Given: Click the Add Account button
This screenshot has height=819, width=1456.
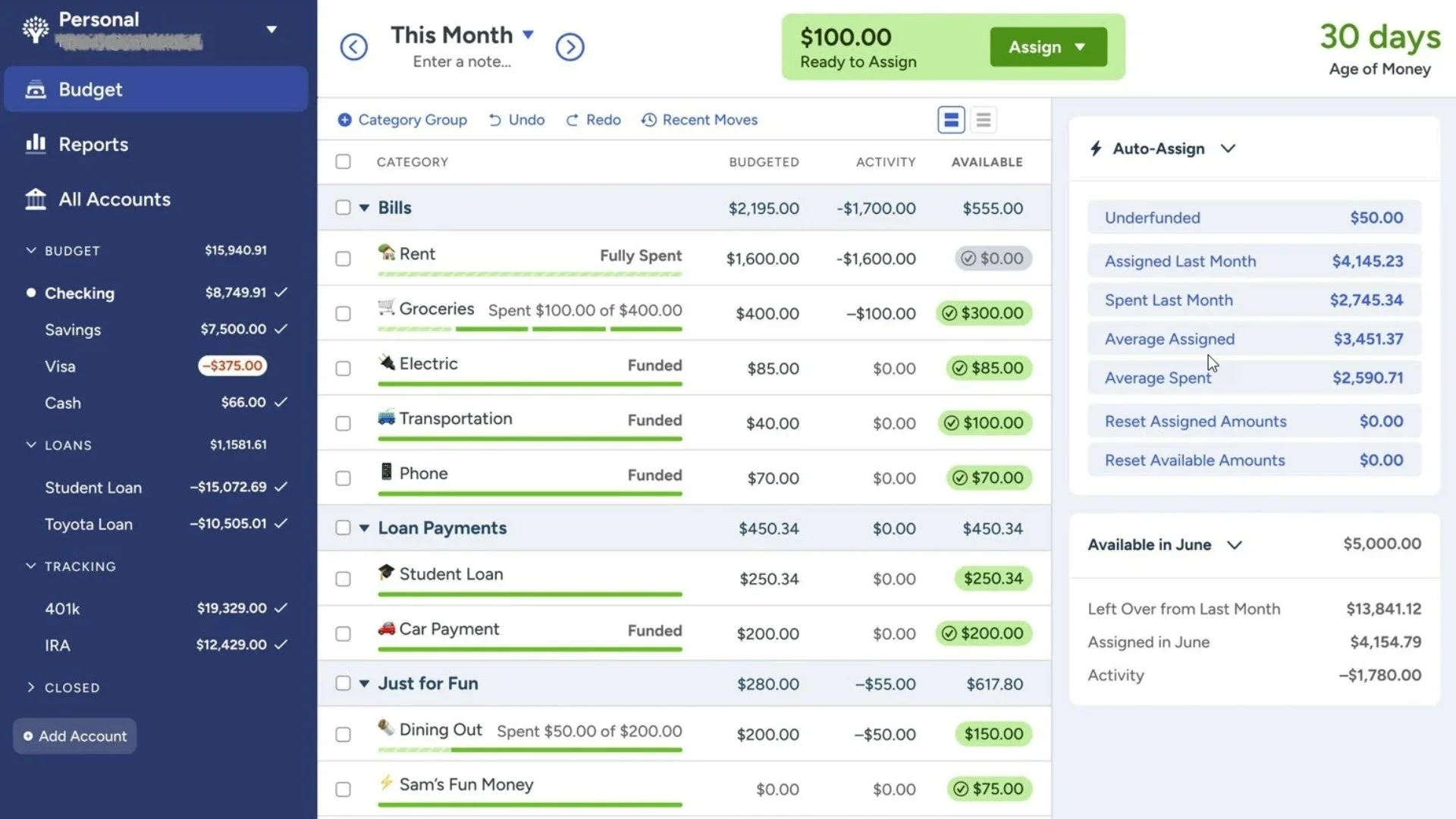Looking at the screenshot, I should coord(75,736).
